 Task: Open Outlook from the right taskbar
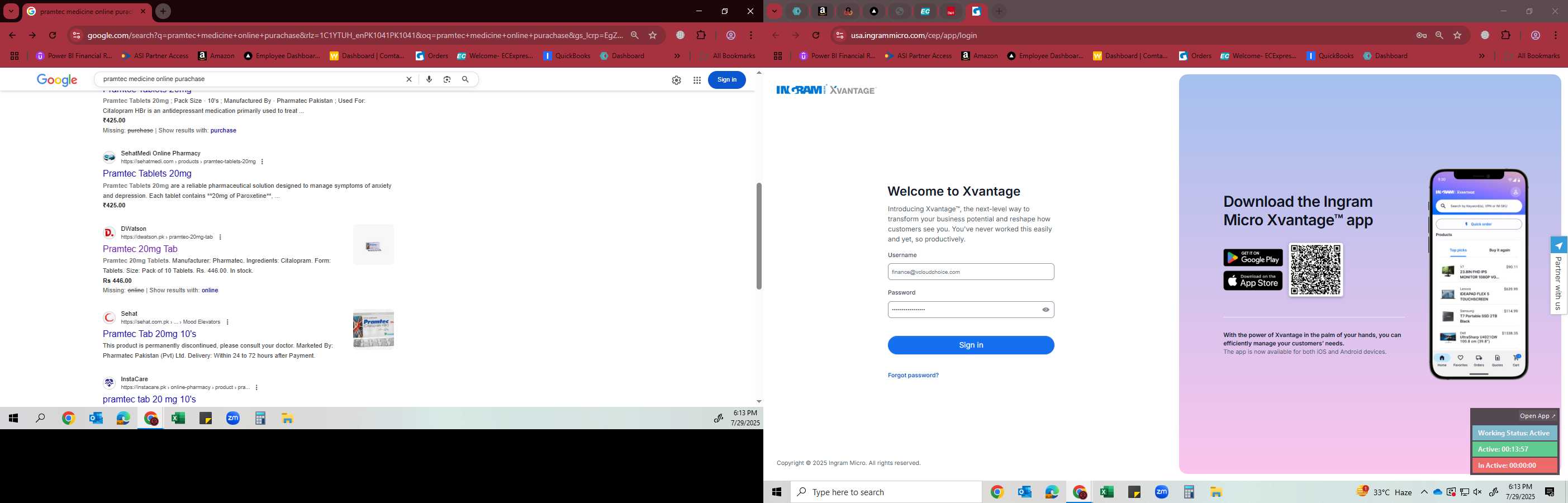pyautogui.click(x=1024, y=492)
